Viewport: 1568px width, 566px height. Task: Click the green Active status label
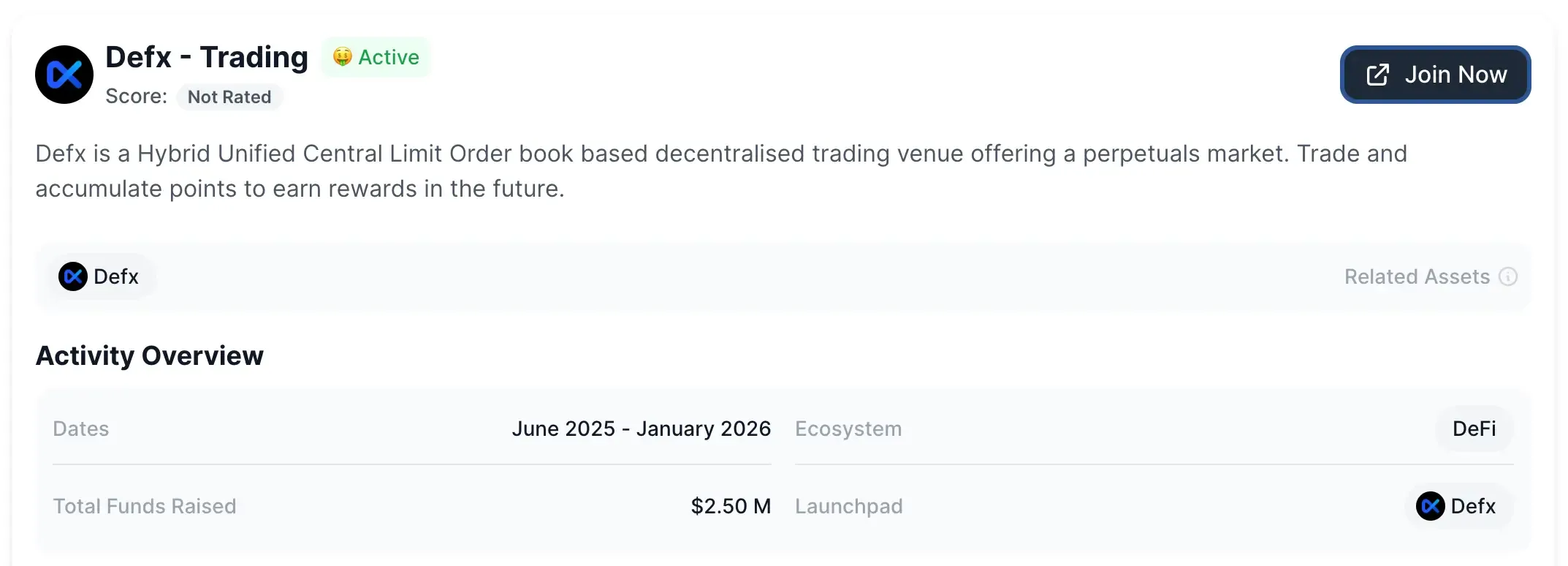click(389, 57)
